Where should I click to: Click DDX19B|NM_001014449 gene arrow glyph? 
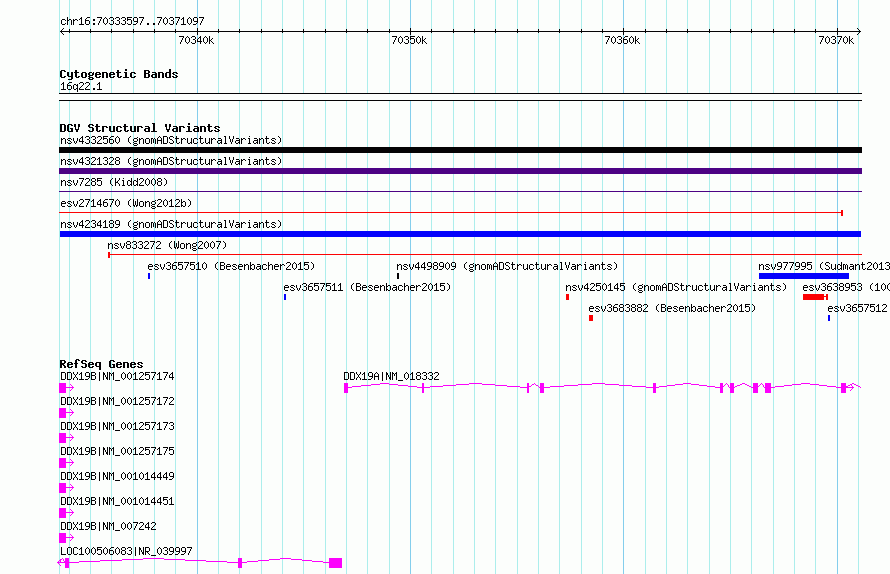66,488
